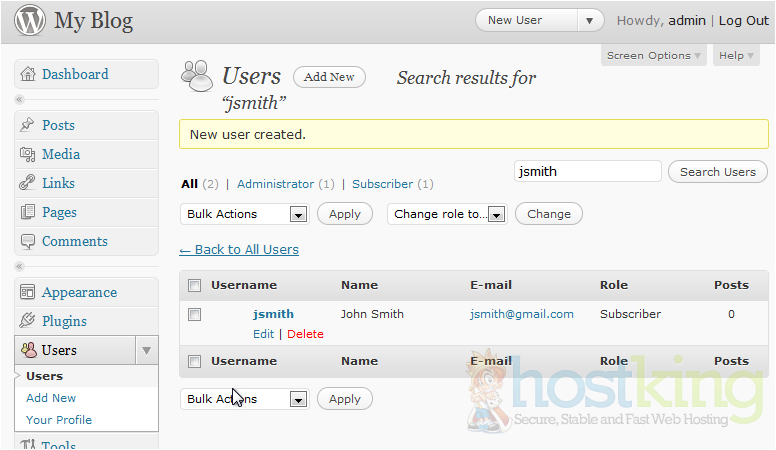Tick the select-all checkbox in table header
This screenshot has height=450, width=776.
click(195, 286)
